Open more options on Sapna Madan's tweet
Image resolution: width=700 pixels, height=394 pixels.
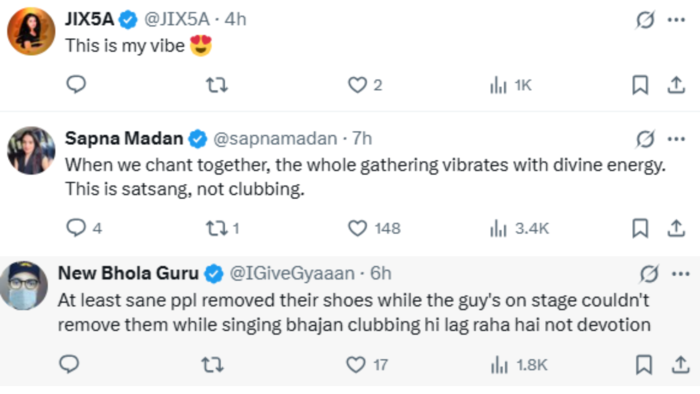(x=676, y=139)
